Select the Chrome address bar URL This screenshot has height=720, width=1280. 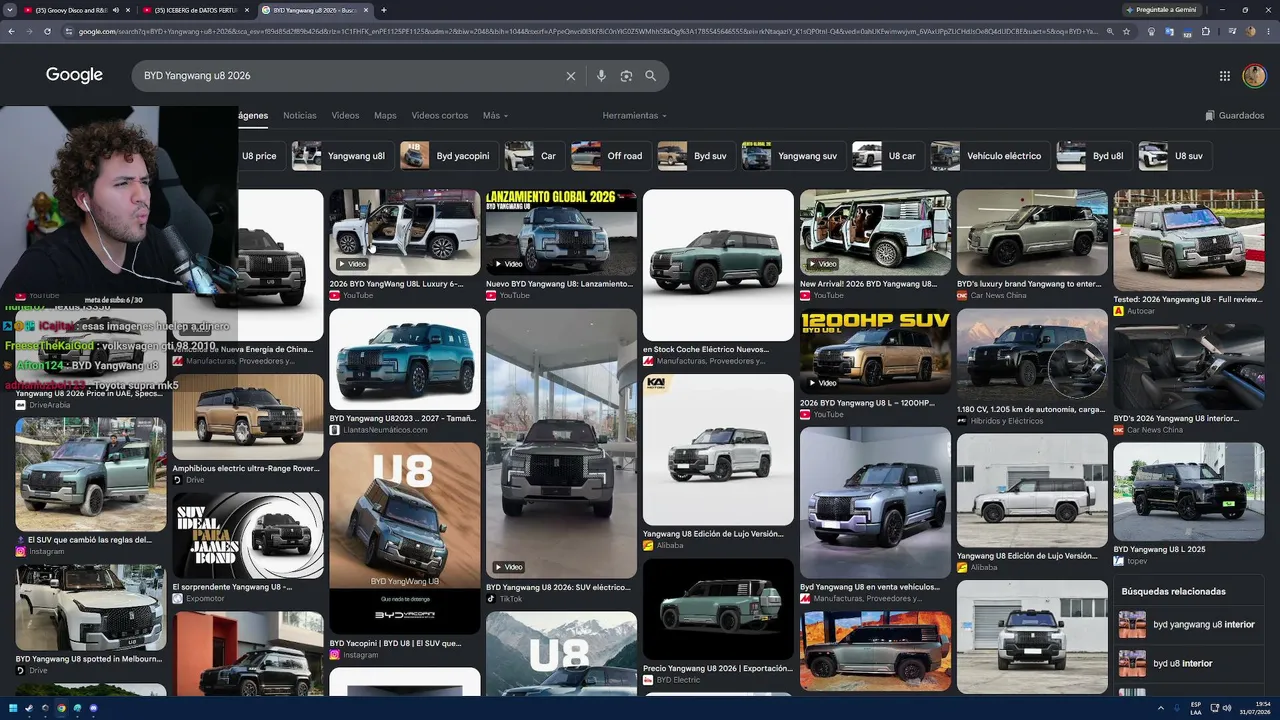point(587,31)
